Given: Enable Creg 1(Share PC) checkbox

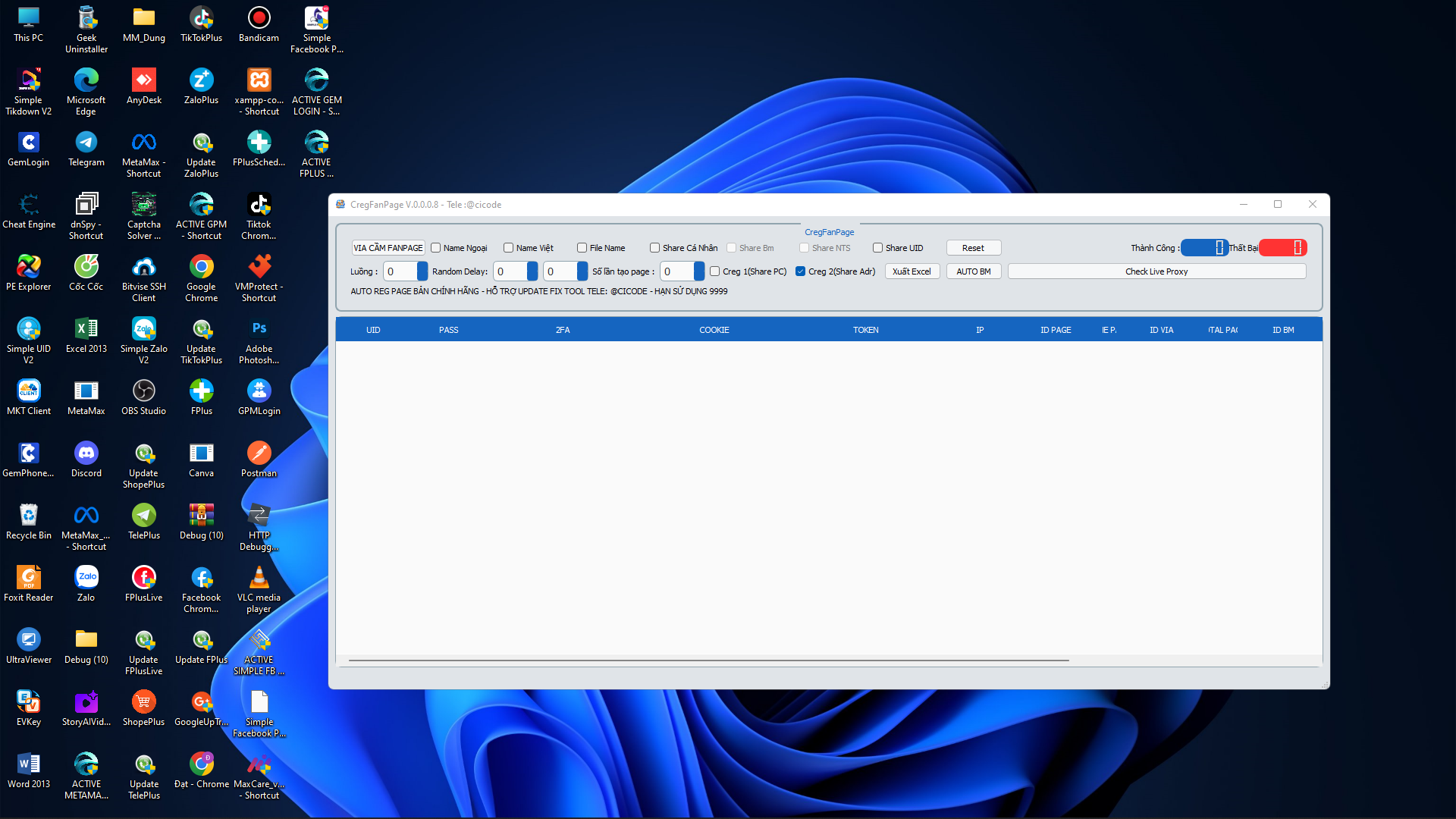Looking at the screenshot, I should 715,271.
